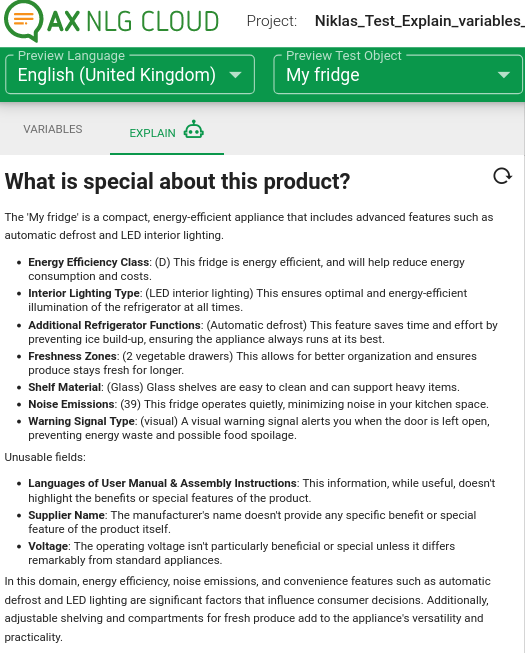Screen dimensions: 525x653
Task: Click the refresh explanation icon
Action: click(503, 176)
